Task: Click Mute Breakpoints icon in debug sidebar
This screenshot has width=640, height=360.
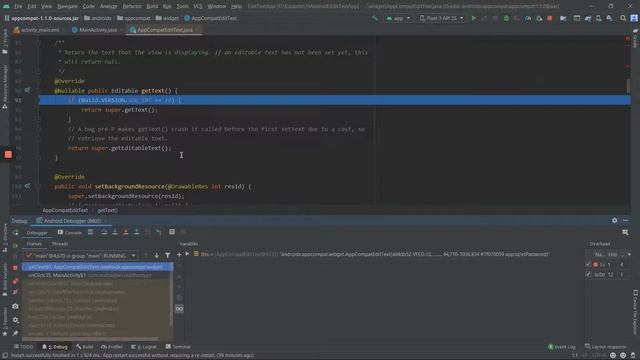Action: click(x=16, y=292)
